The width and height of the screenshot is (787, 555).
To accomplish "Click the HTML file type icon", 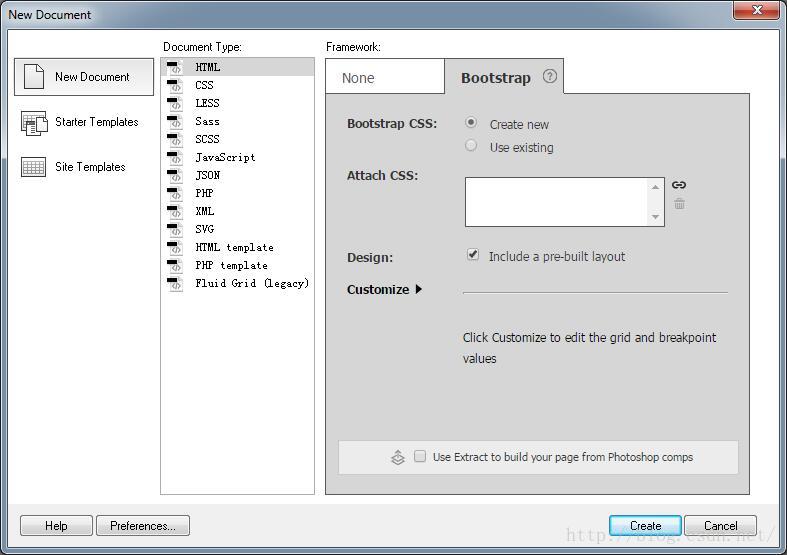I will pos(175,67).
